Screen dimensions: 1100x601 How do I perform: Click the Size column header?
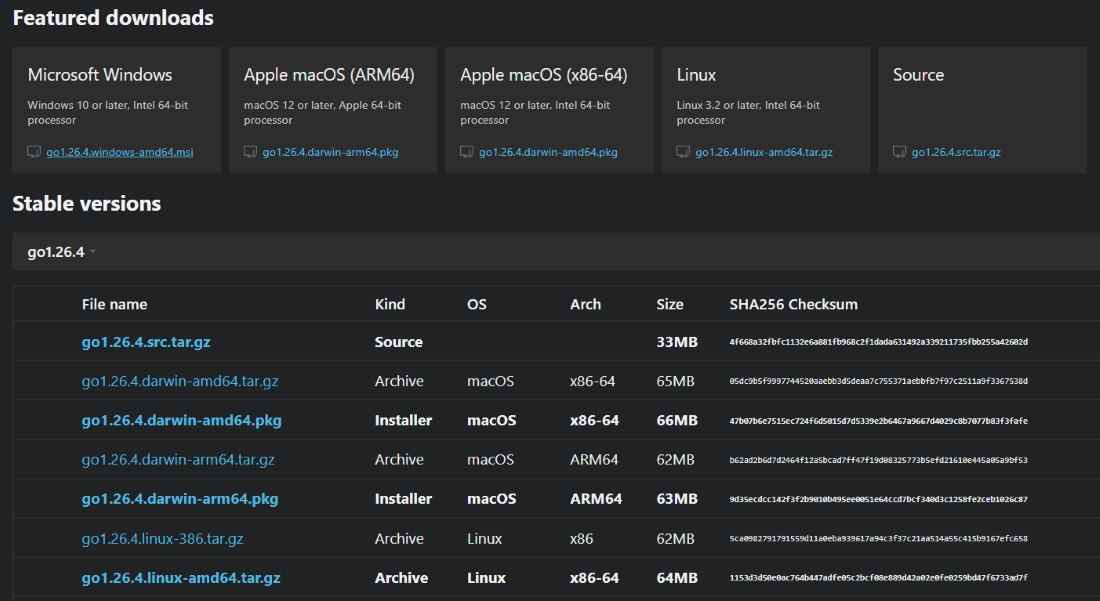click(669, 304)
